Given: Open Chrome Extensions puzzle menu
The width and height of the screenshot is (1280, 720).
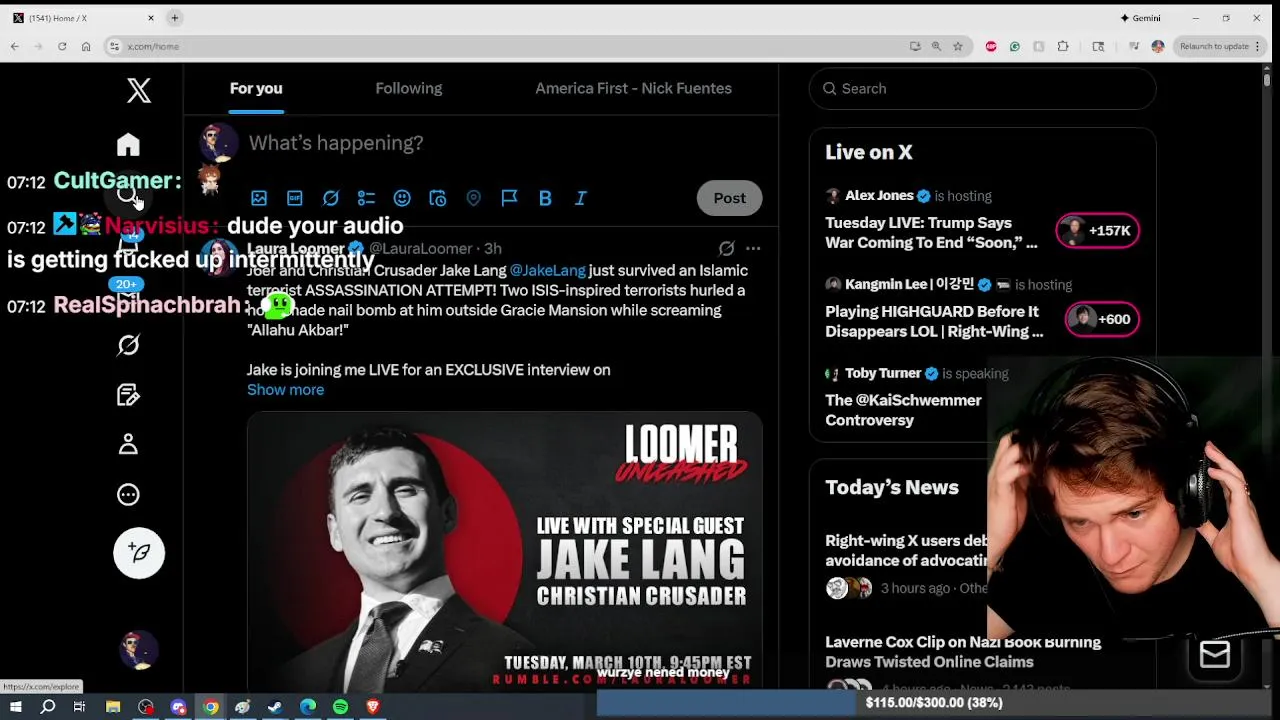Looking at the screenshot, I should 1063,46.
